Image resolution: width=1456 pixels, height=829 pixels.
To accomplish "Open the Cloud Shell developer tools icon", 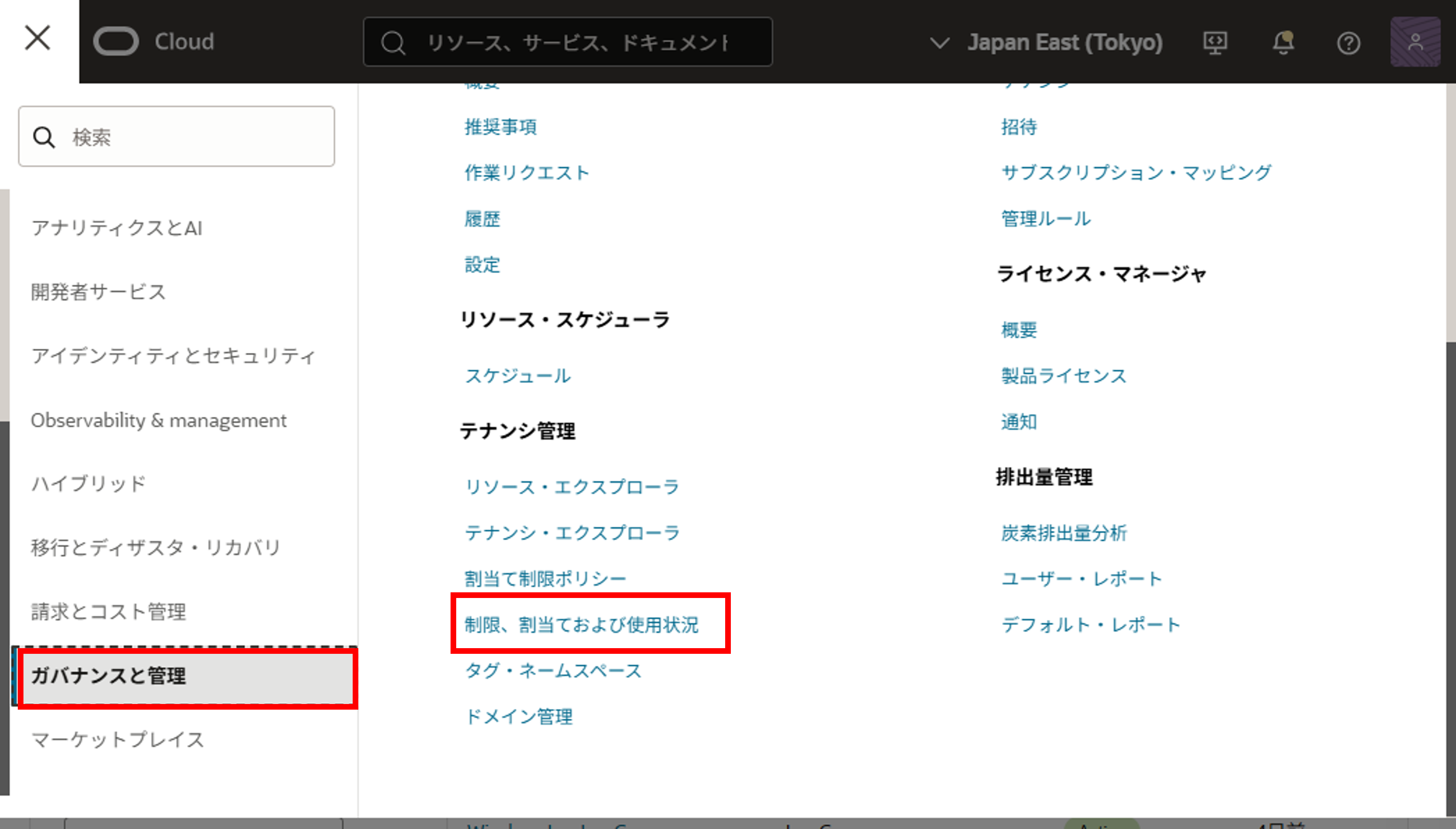I will [x=1215, y=43].
